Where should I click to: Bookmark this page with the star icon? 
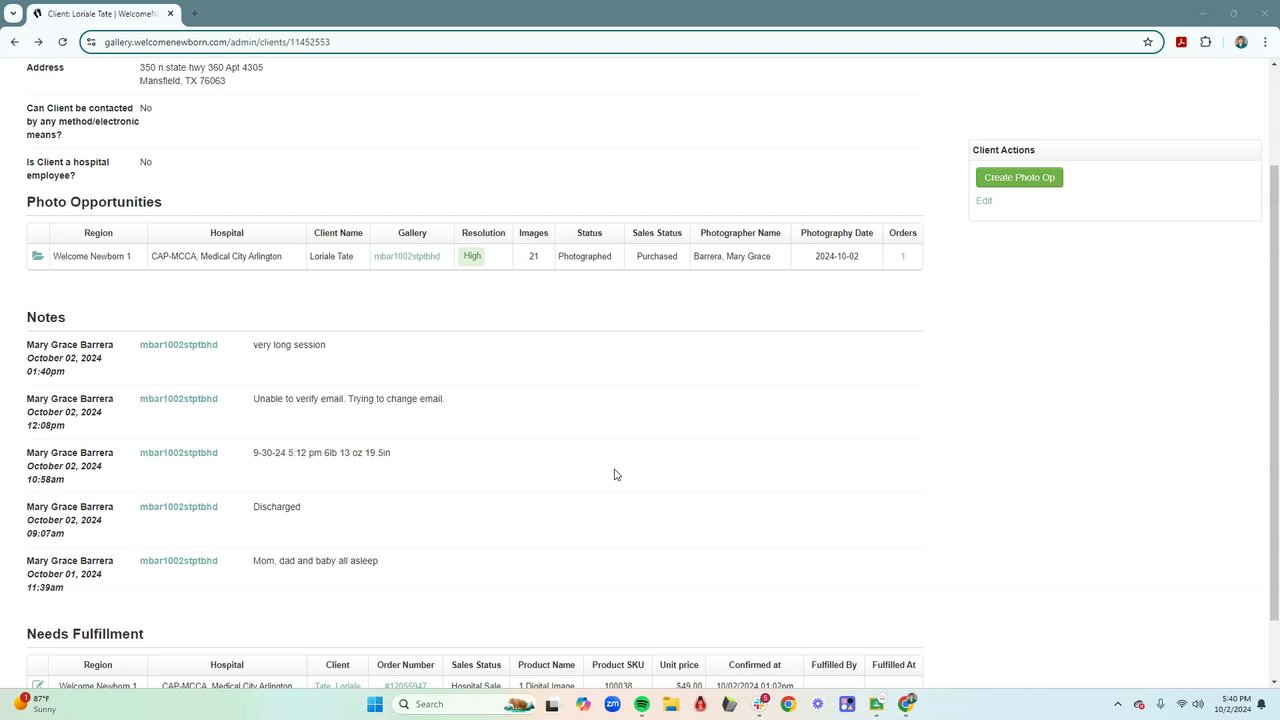(x=1148, y=42)
